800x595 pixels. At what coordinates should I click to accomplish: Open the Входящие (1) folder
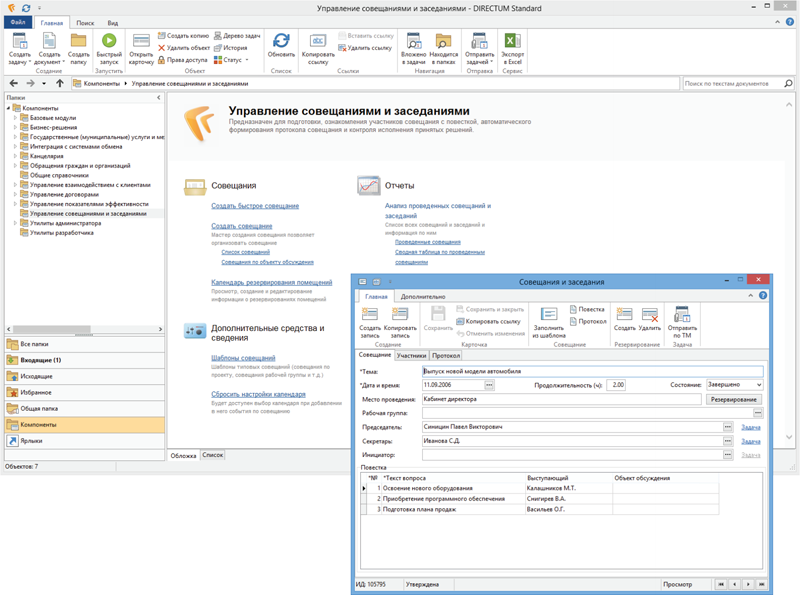[x=85, y=360]
